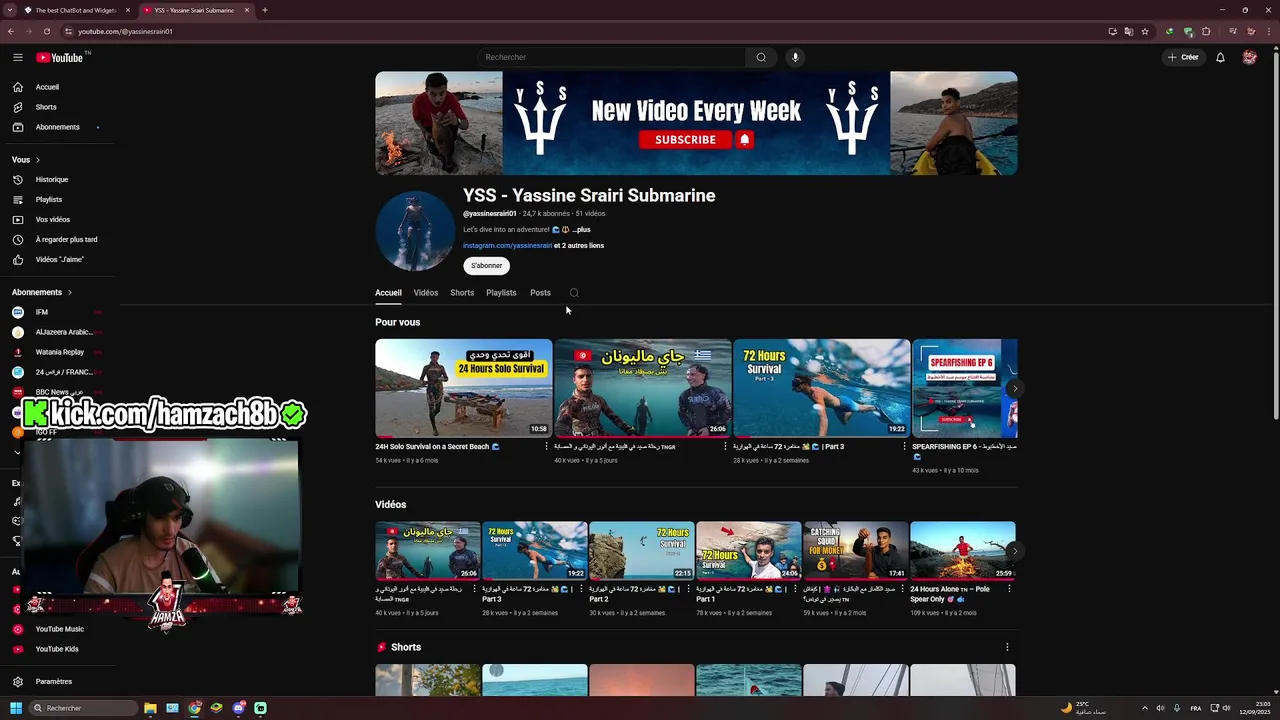Open the '24H Solo Survival on a Secret Beach' thumbnail

coord(463,388)
